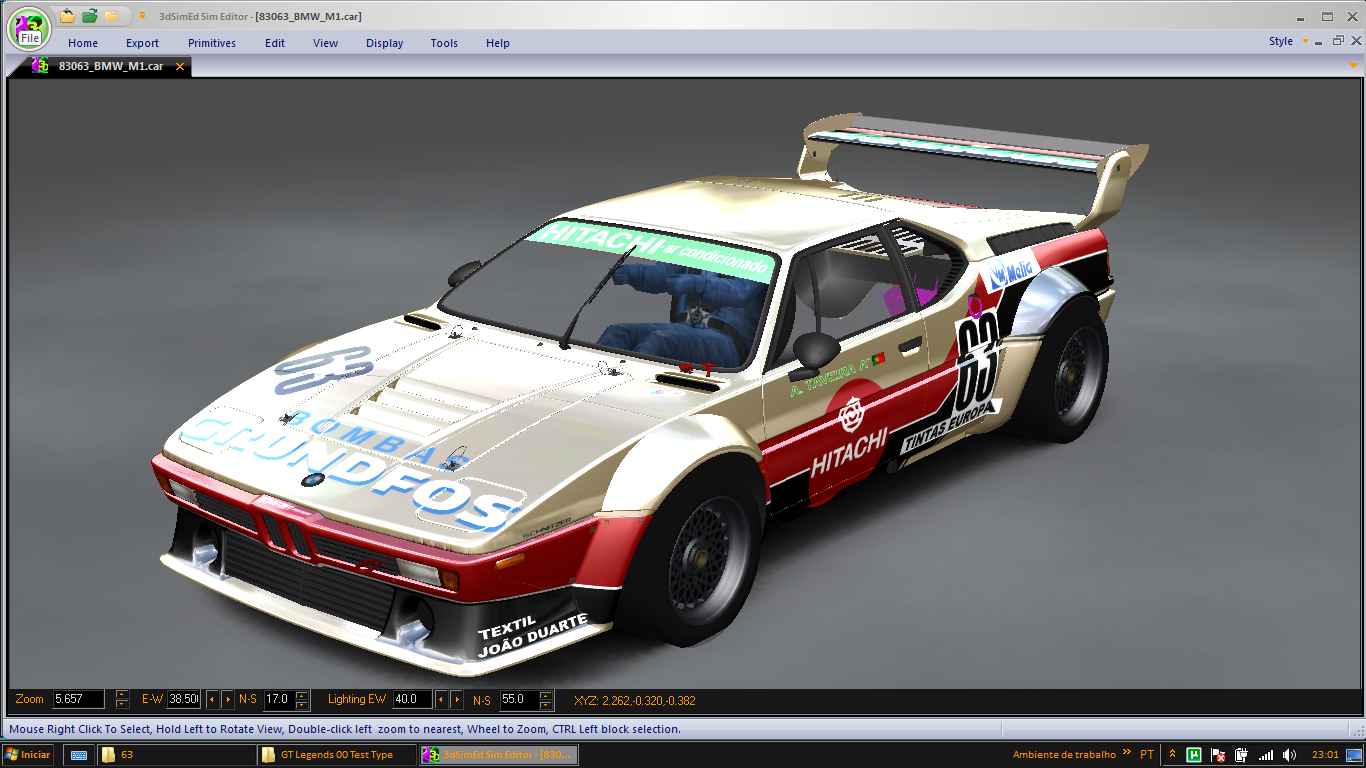Switch to the '63' folder taskbar window
This screenshot has width=1366, height=768.
[x=176, y=755]
